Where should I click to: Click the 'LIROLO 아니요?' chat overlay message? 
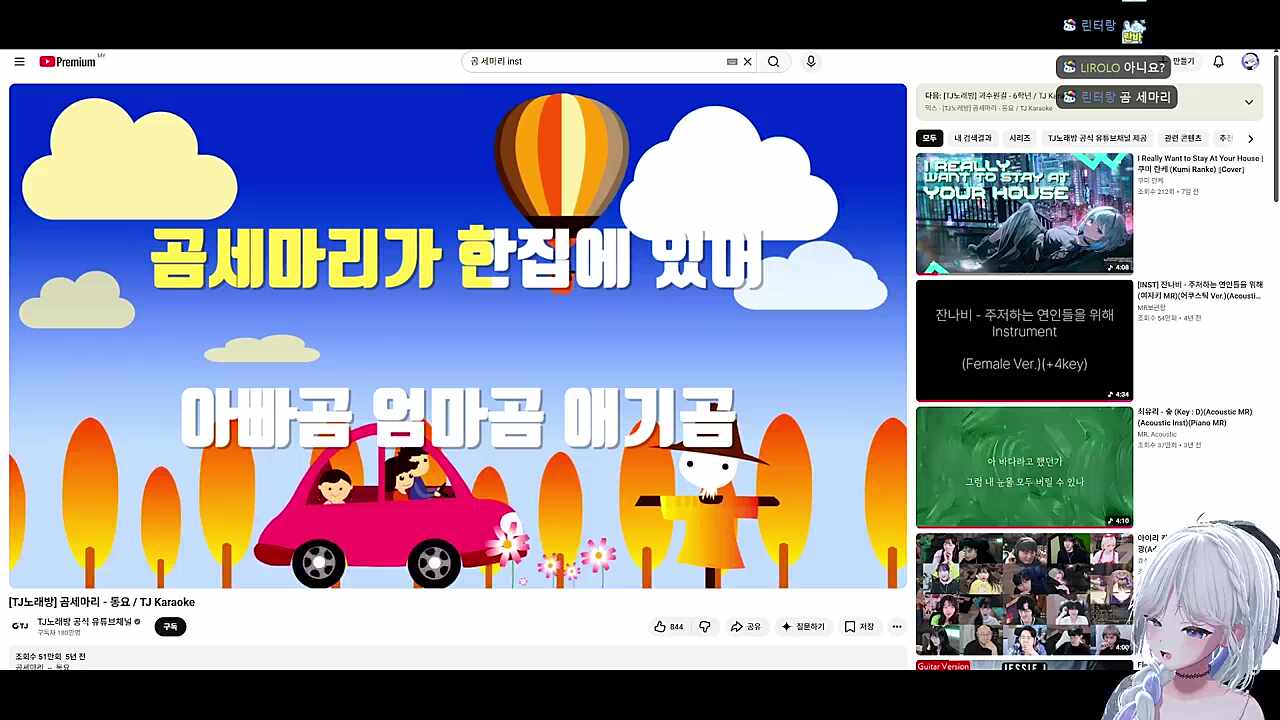1113,67
